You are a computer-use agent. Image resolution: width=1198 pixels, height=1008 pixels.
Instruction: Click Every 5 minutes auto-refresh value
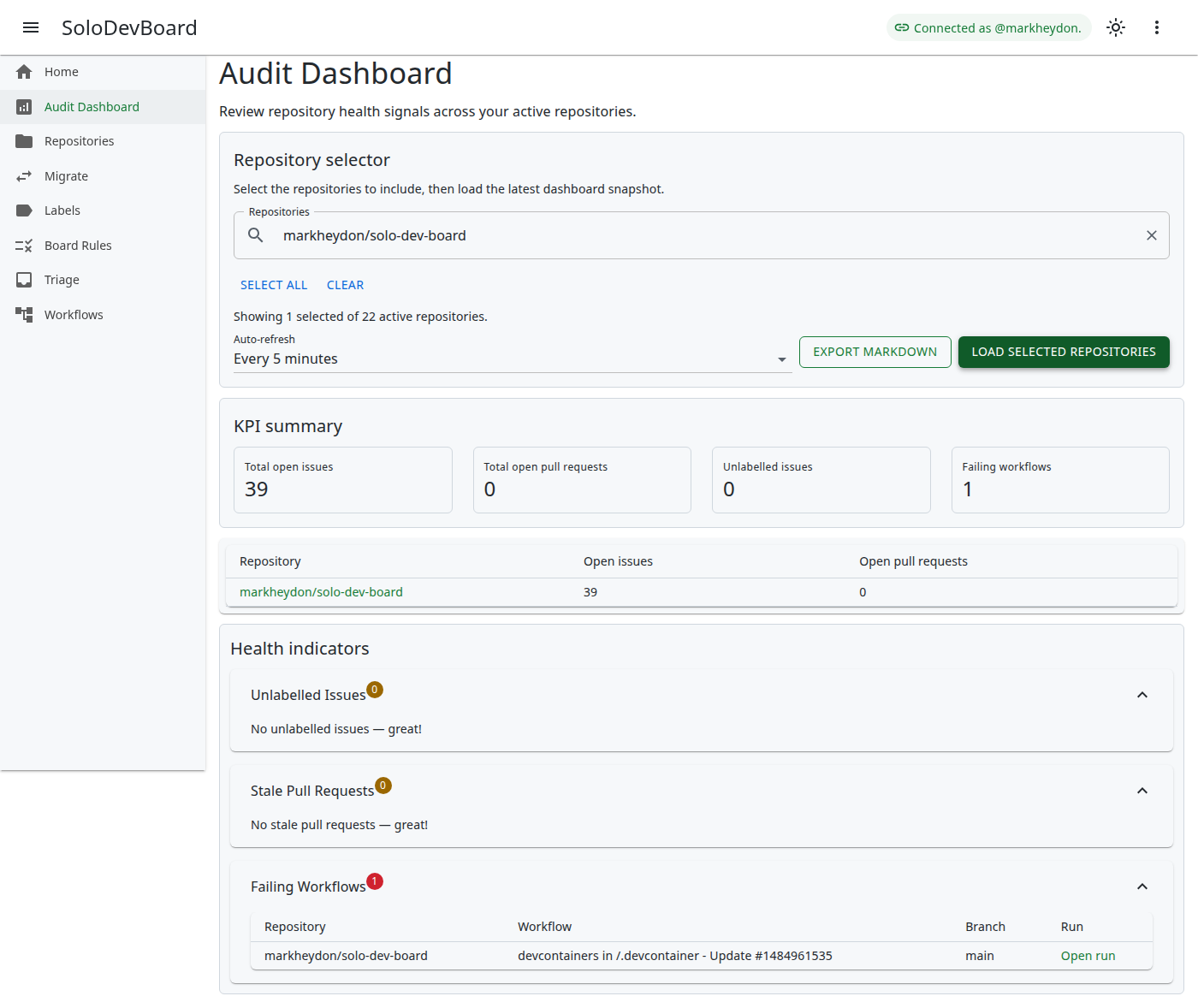[286, 359]
